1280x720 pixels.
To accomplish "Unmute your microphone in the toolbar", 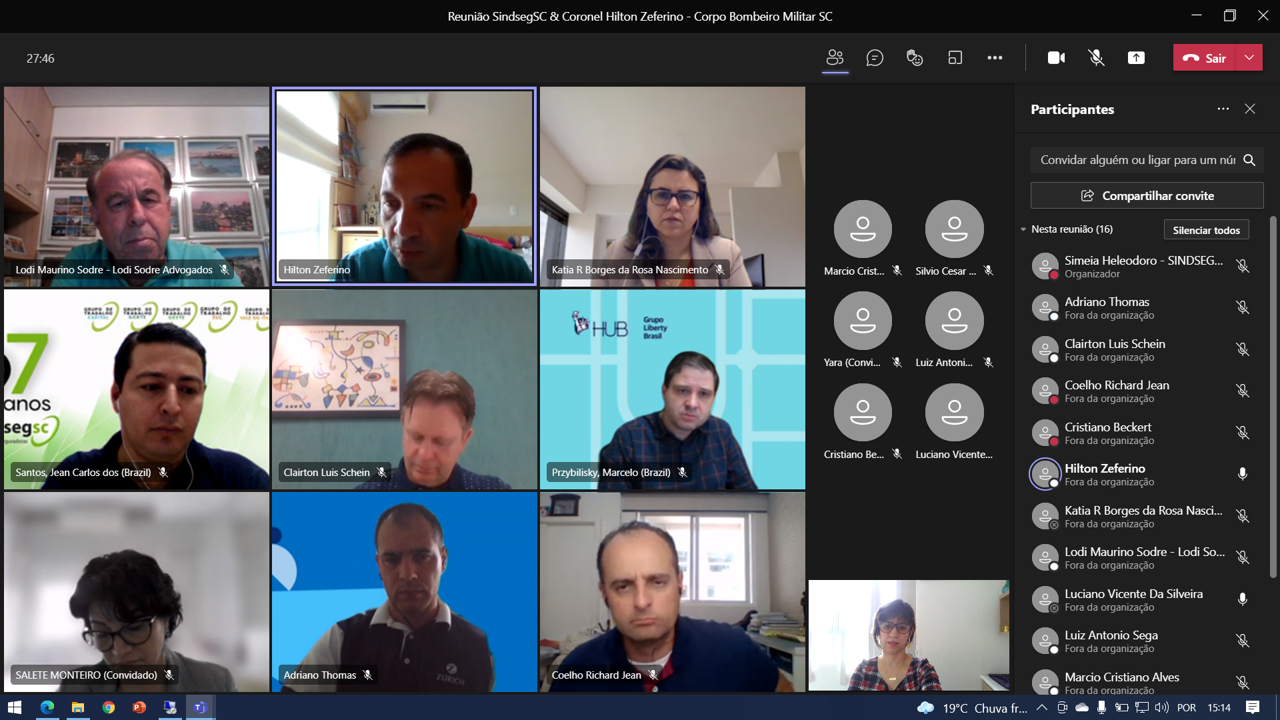I will [1096, 58].
